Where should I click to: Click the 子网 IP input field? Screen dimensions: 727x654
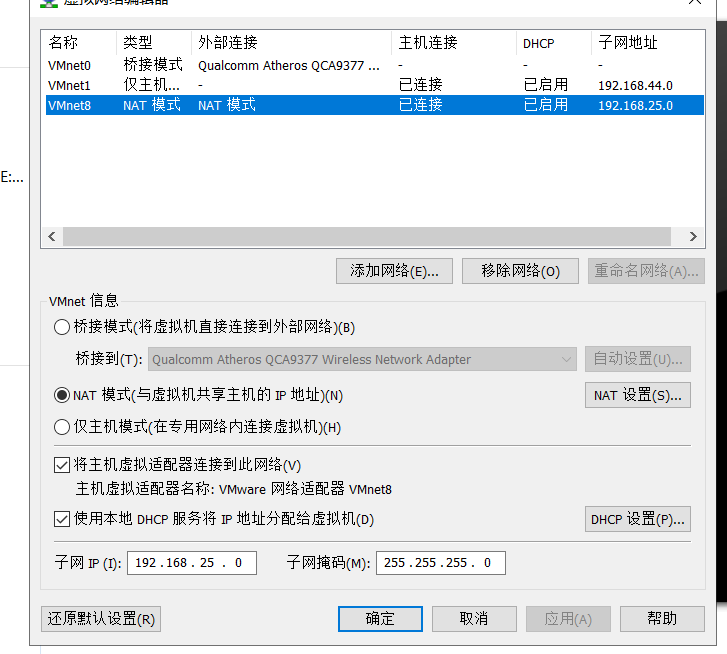click(x=192, y=563)
